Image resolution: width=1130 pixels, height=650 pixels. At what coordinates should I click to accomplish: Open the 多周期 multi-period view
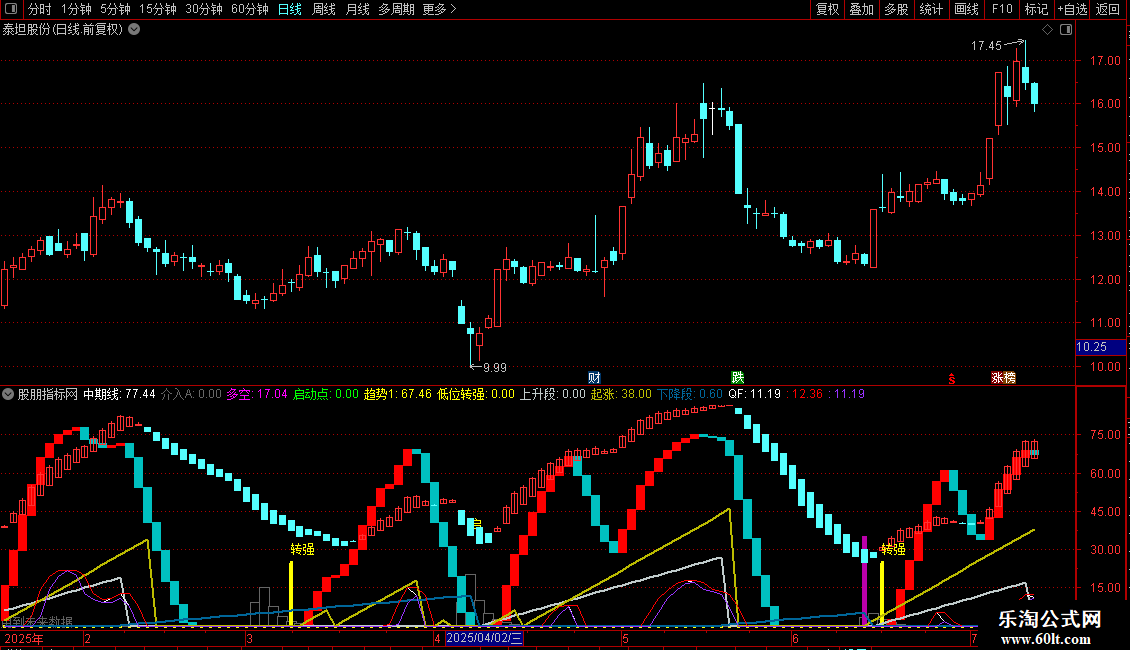click(x=396, y=9)
